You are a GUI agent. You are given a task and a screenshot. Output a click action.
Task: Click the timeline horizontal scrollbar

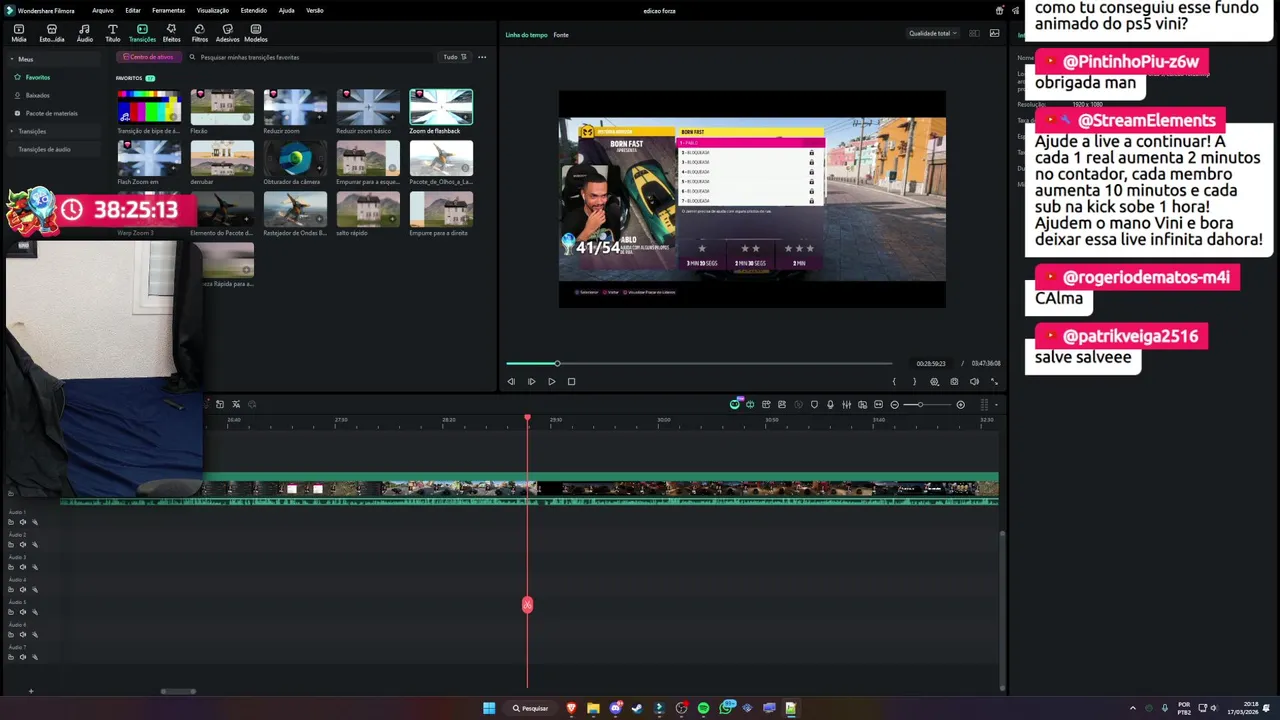coord(178,691)
